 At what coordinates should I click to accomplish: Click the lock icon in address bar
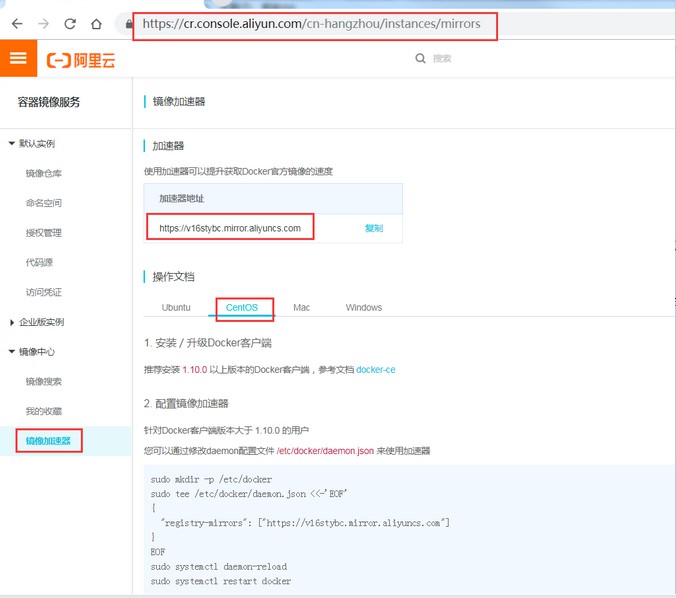click(x=129, y=24)
